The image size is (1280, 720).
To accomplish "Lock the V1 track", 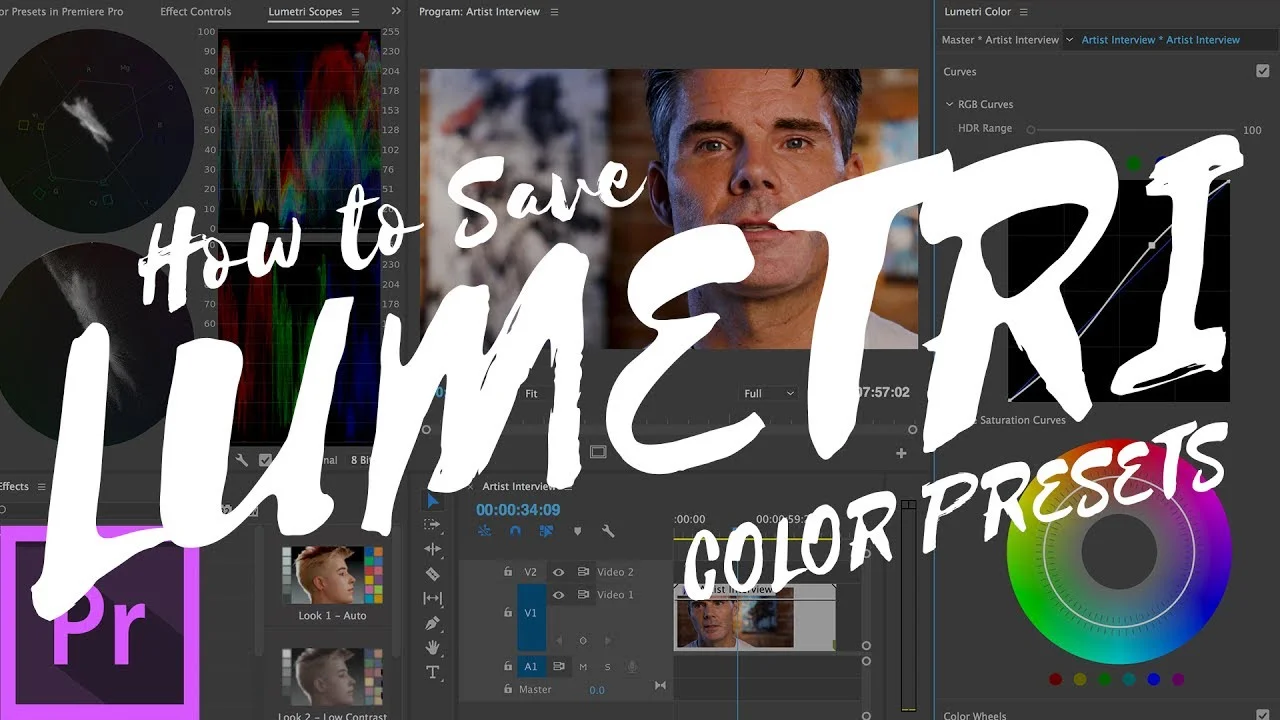I will point(508,612).
